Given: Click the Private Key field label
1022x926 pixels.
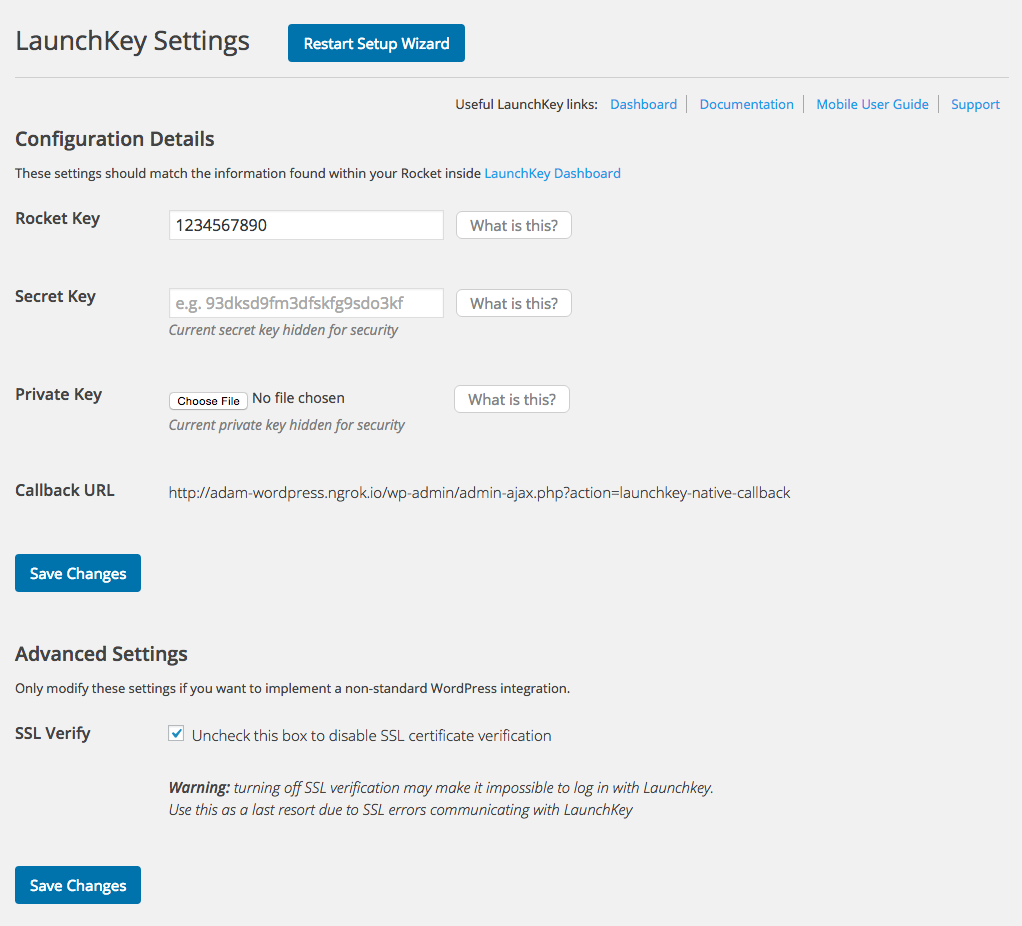Looking at the screenshot, I should pos(59,394).
